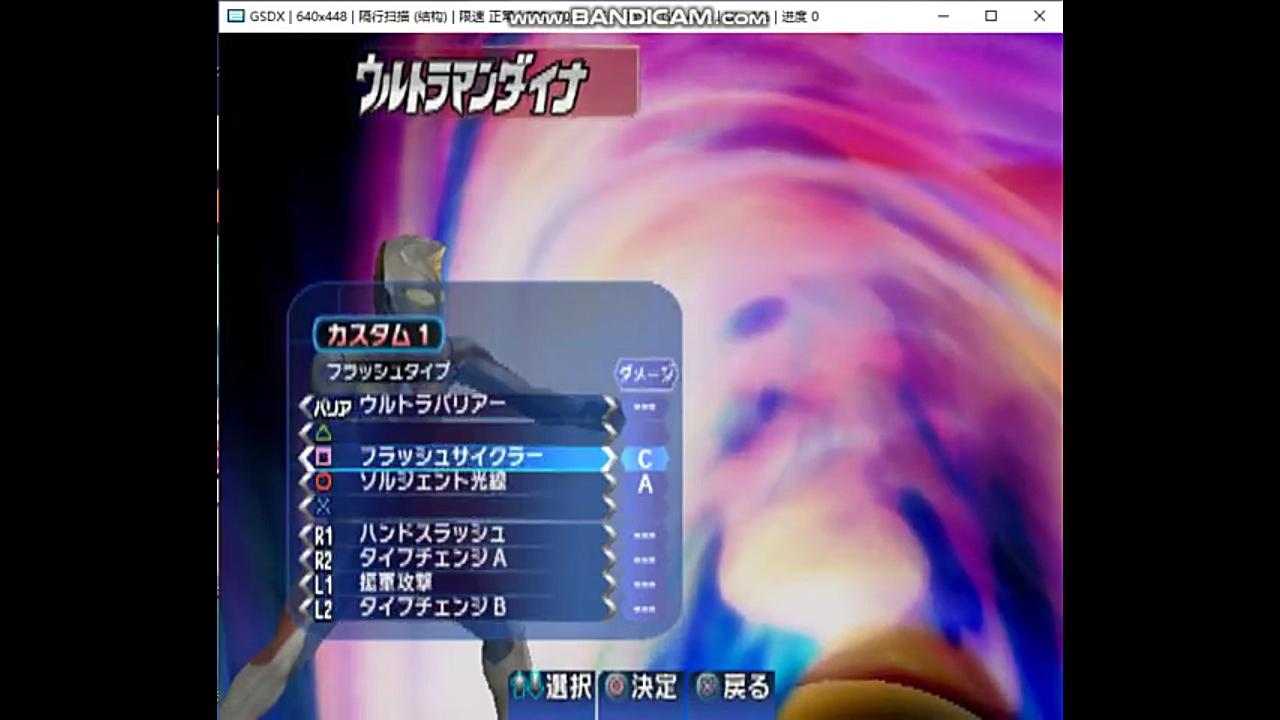Select the ソルジェント光線 move name

point(433,482)
